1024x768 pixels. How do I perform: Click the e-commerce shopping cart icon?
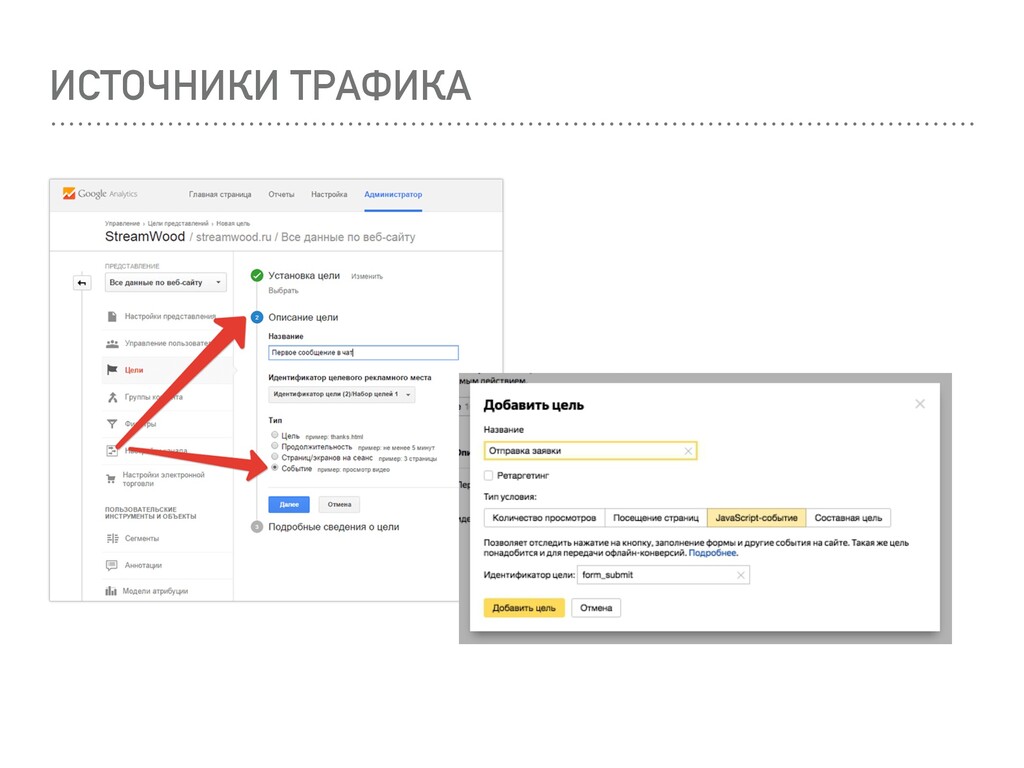(111, 479)
